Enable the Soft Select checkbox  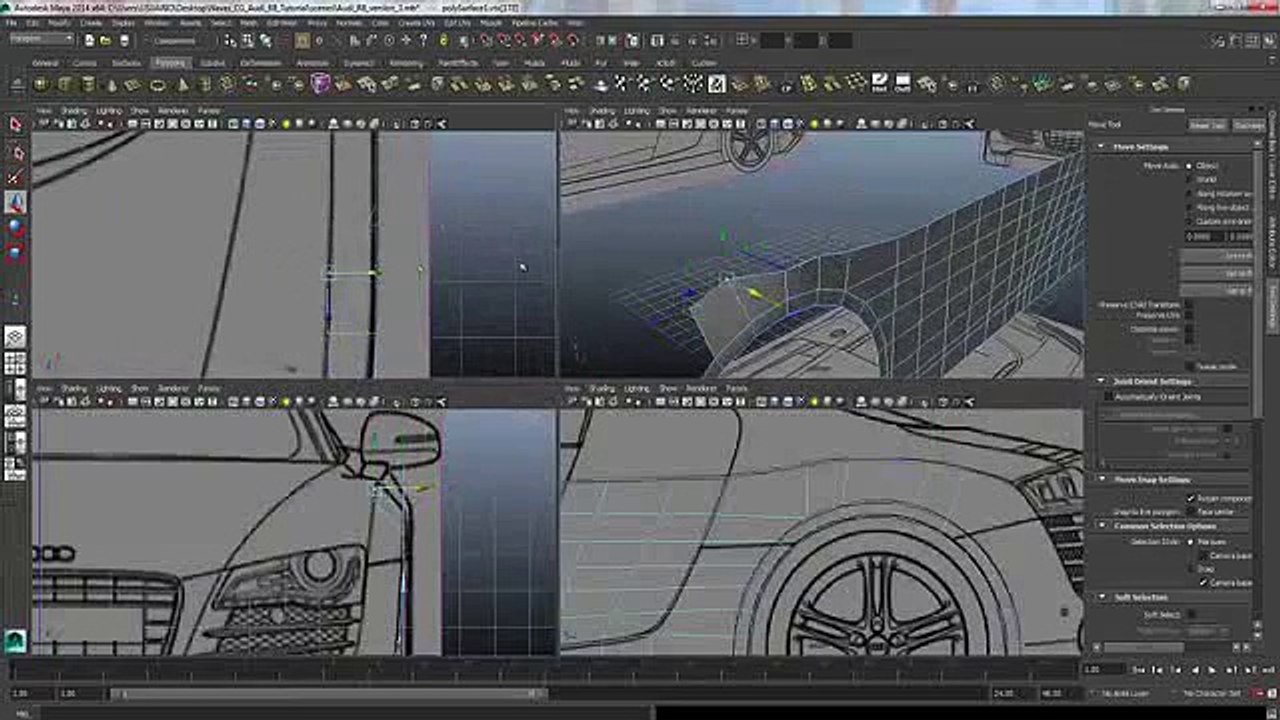pyautogui.click(x=1190, y=614)
